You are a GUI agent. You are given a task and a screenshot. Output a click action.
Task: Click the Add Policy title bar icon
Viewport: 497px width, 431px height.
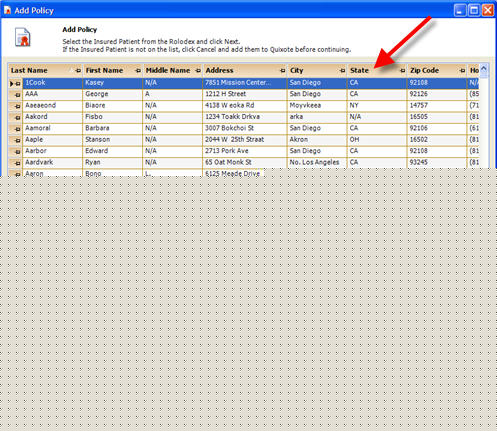pyautogui.click(x=7, y=10)
